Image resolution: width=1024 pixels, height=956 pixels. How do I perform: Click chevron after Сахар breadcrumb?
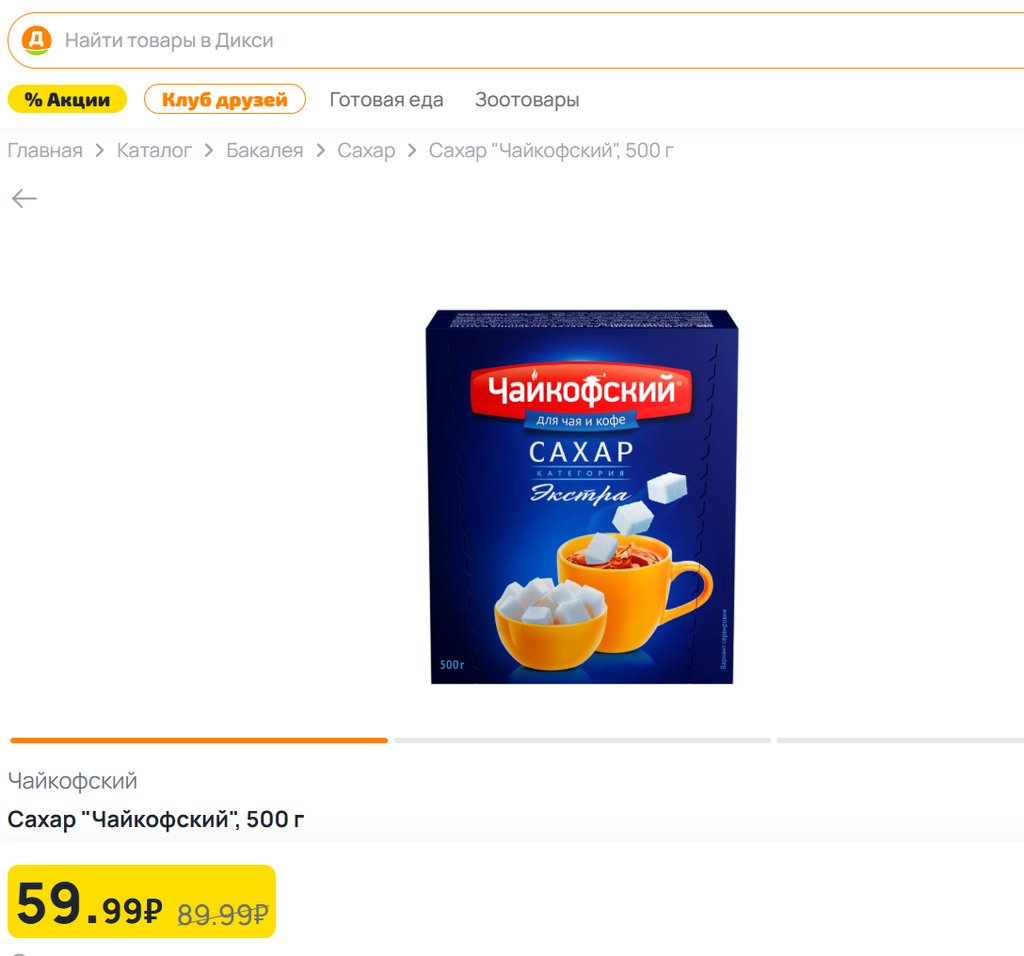(x=411, y=151)
